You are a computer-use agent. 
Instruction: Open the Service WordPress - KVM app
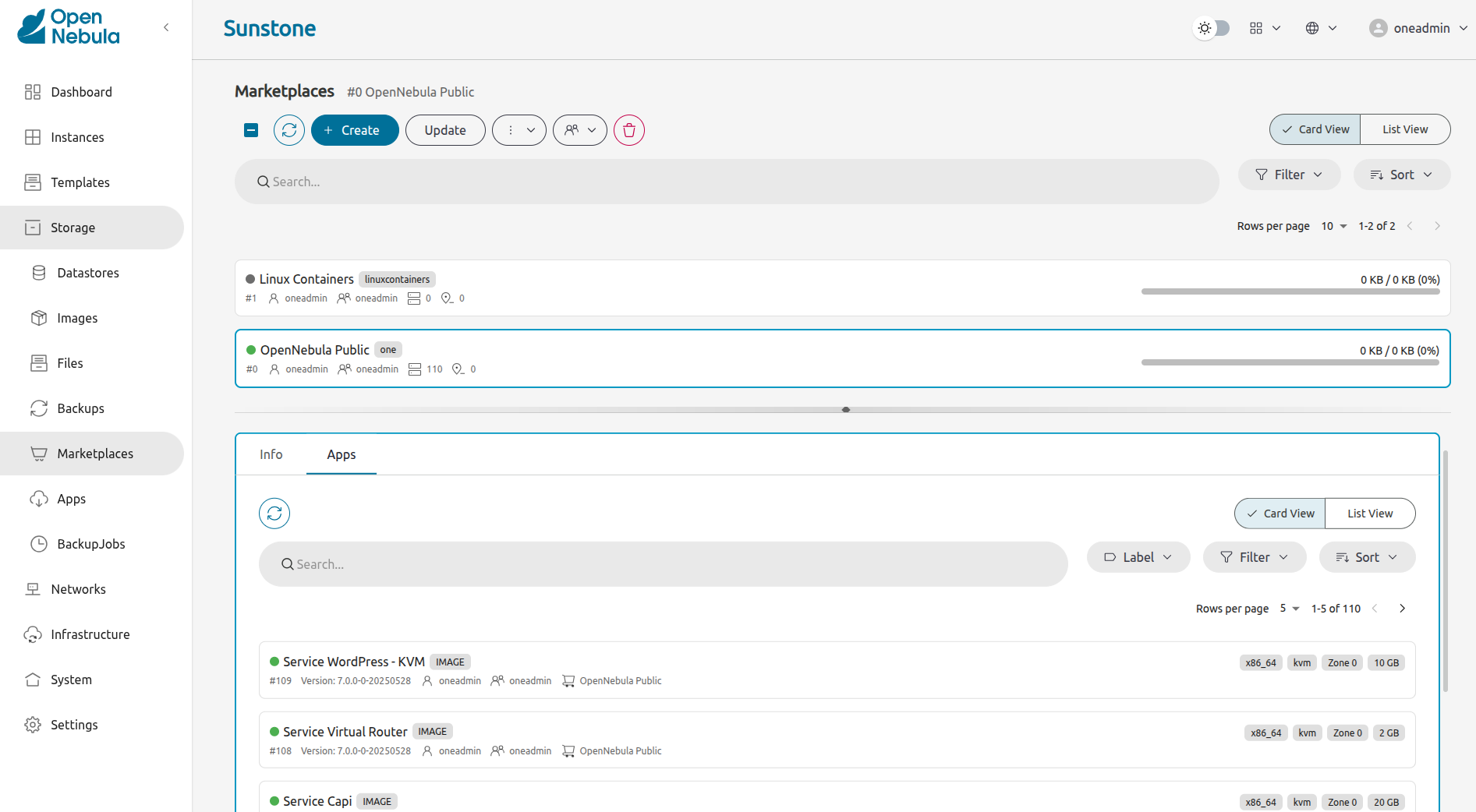837,670
